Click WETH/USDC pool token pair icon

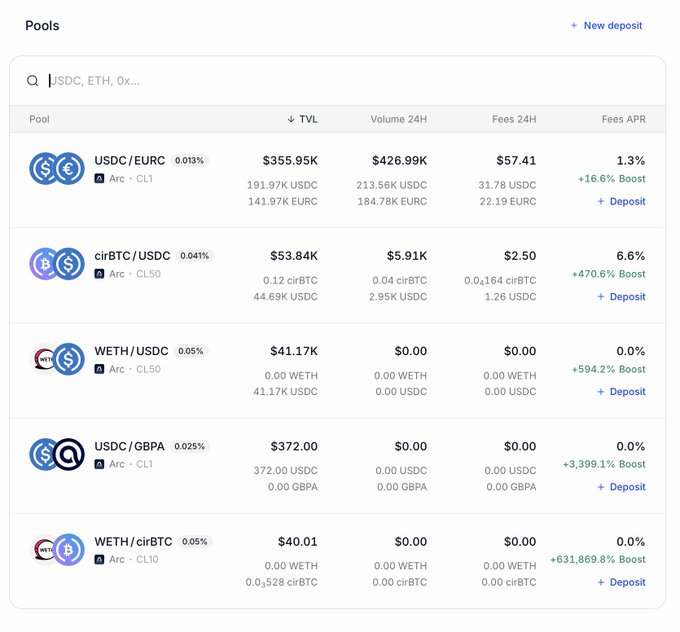pyautogui.click(x=57, y=359)
